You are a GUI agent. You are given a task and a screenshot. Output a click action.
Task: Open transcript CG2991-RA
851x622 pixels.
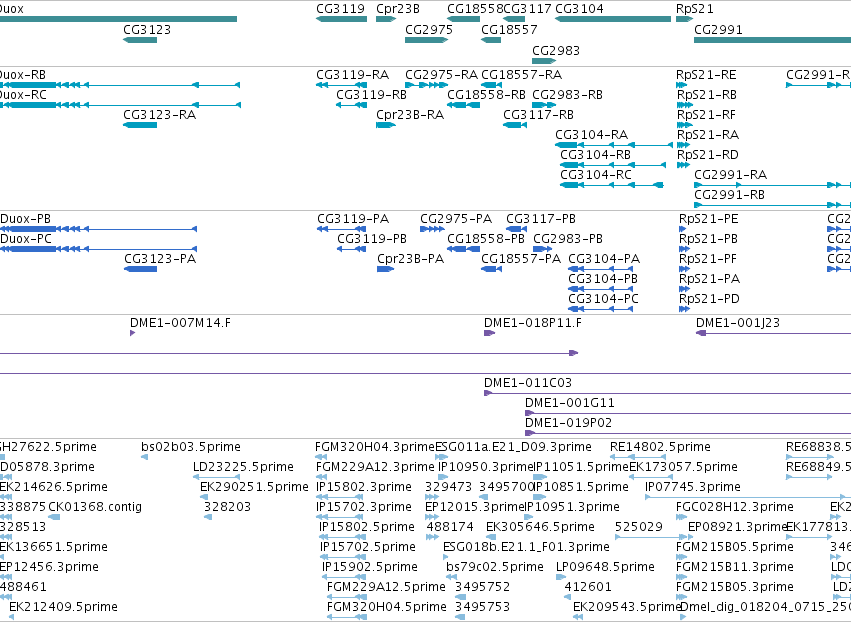click(731, 175)
